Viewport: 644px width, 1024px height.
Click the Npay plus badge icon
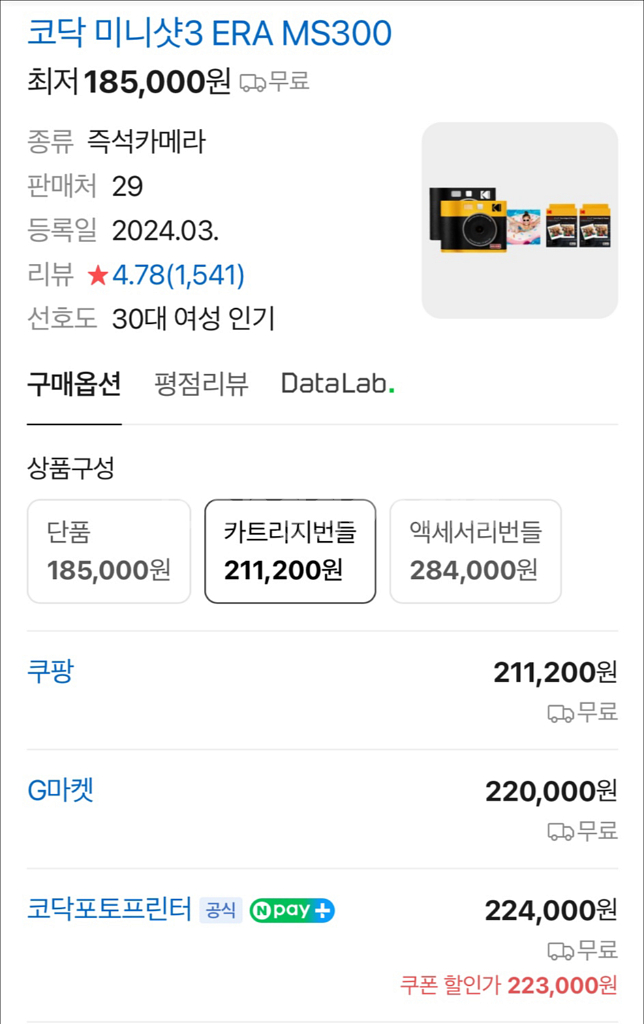coord(292,911)
